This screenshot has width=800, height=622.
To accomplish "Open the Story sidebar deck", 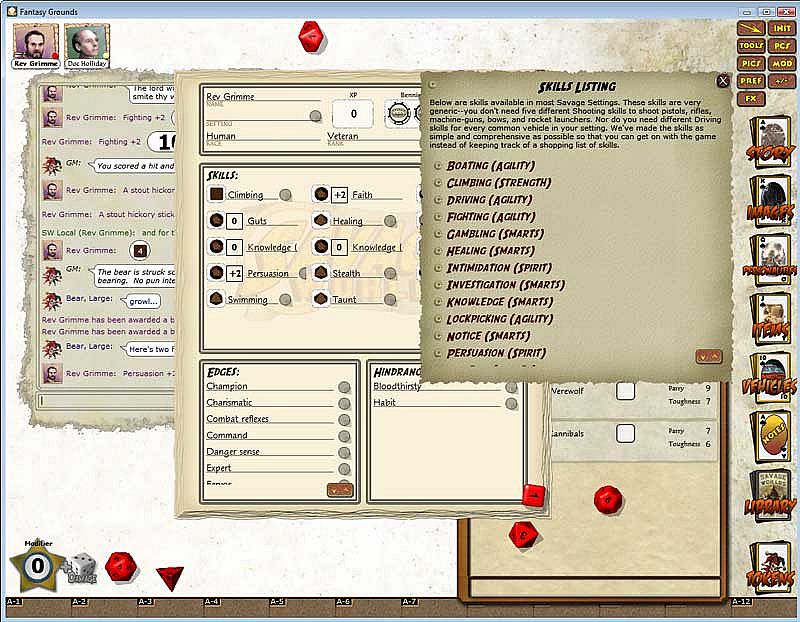I will (x=770, y=143).
